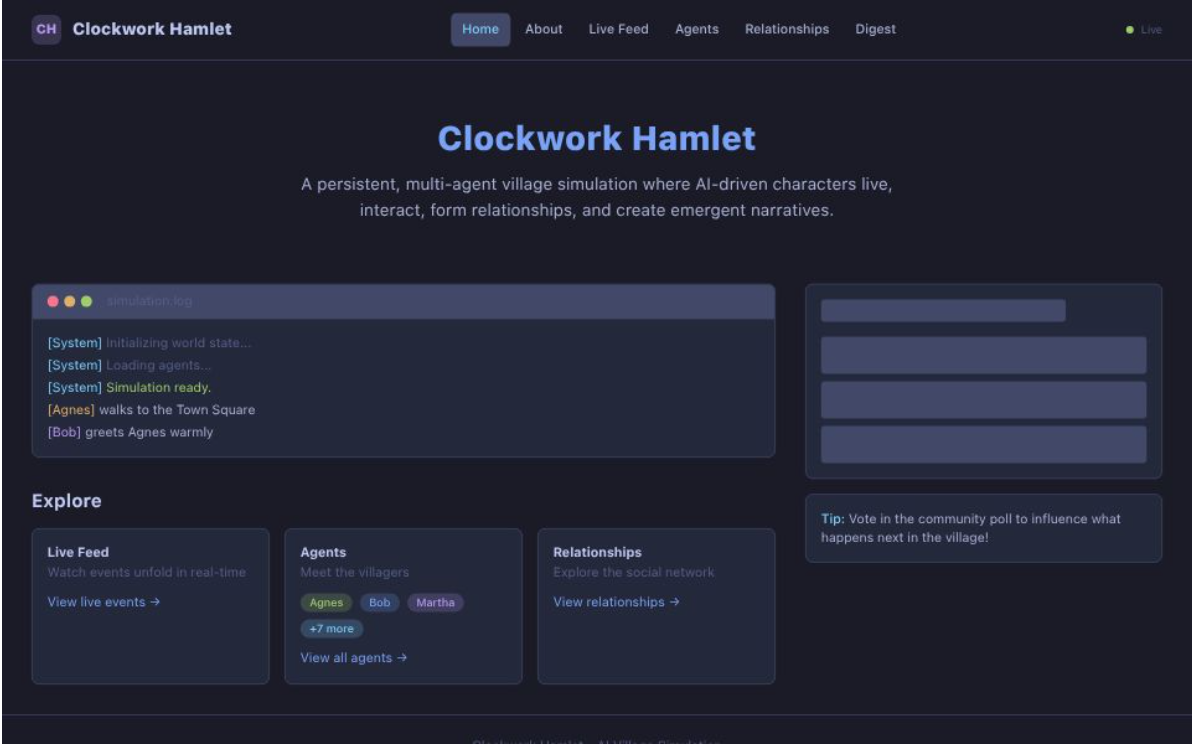
Task: Expand the +7 more agents tag
Action: (331, 629)
